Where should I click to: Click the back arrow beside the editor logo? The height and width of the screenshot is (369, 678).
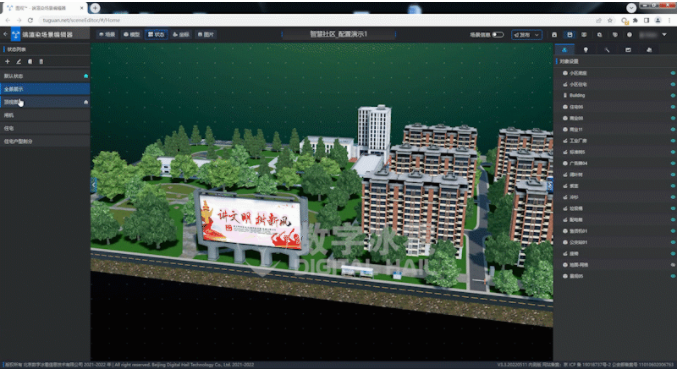(x=5, y=34)
